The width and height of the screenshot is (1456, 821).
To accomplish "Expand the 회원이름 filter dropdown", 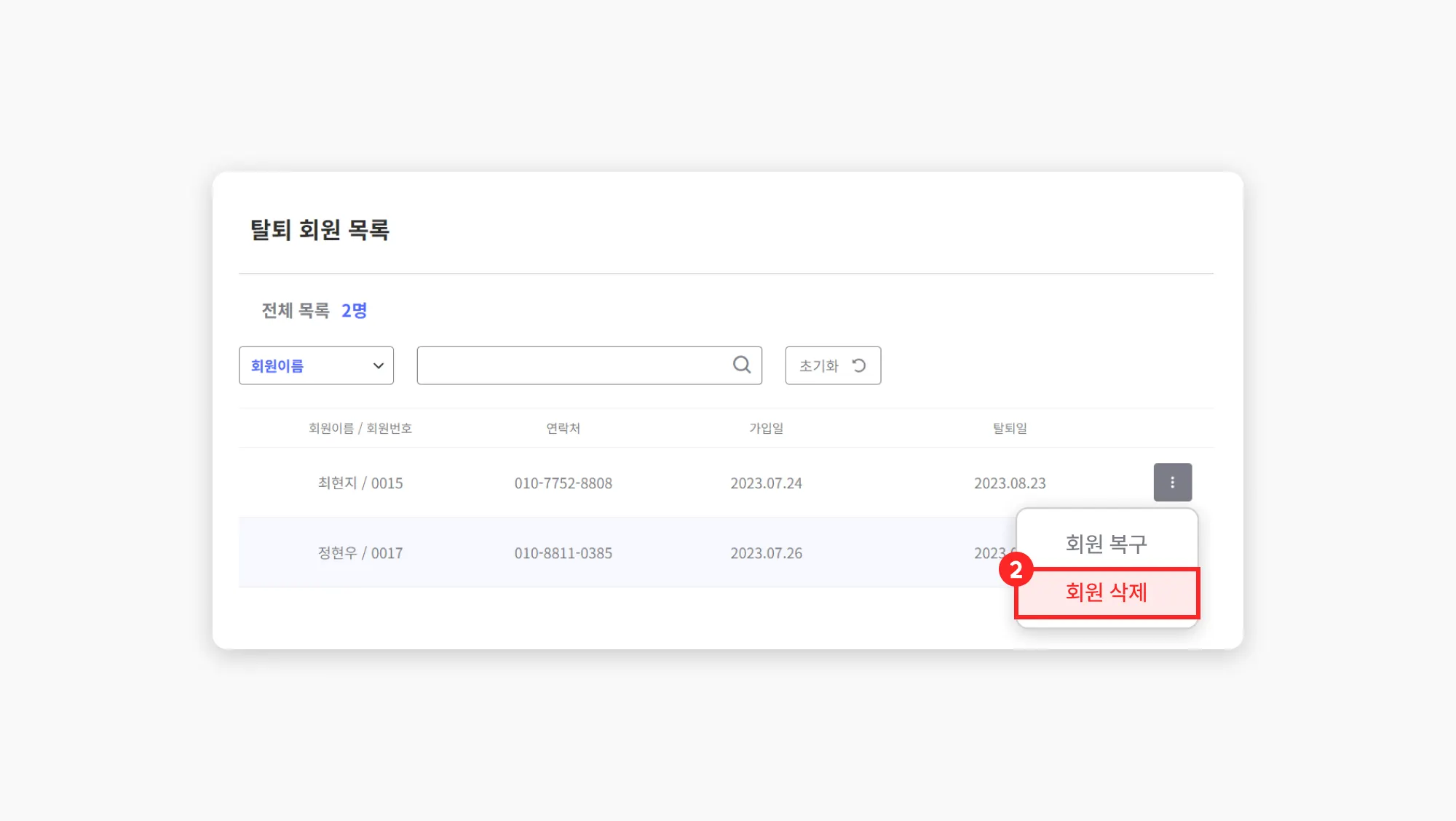I will 315,365.
